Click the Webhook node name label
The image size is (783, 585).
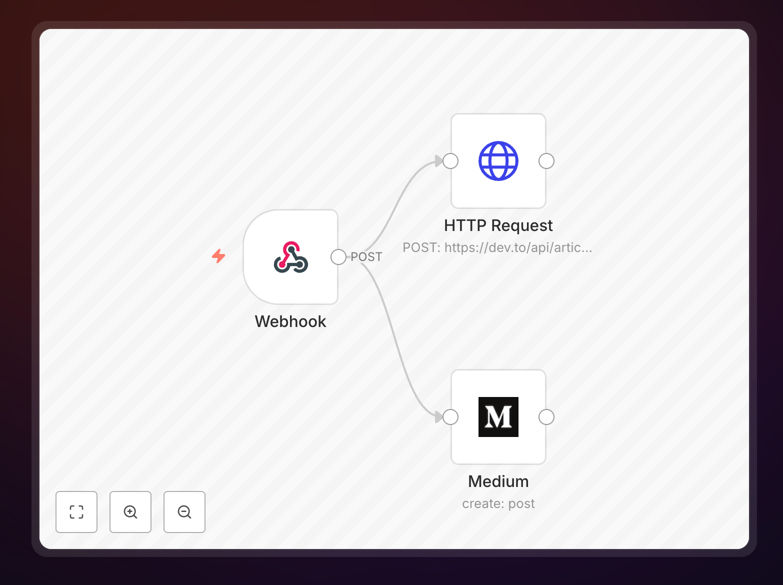pyautogui.click(x=290, y=321)
